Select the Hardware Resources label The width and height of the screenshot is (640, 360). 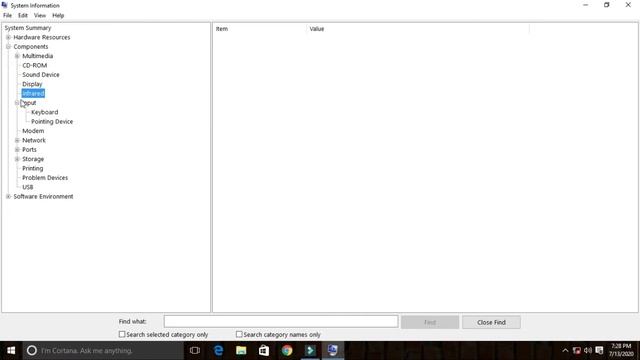click(42, 37)
